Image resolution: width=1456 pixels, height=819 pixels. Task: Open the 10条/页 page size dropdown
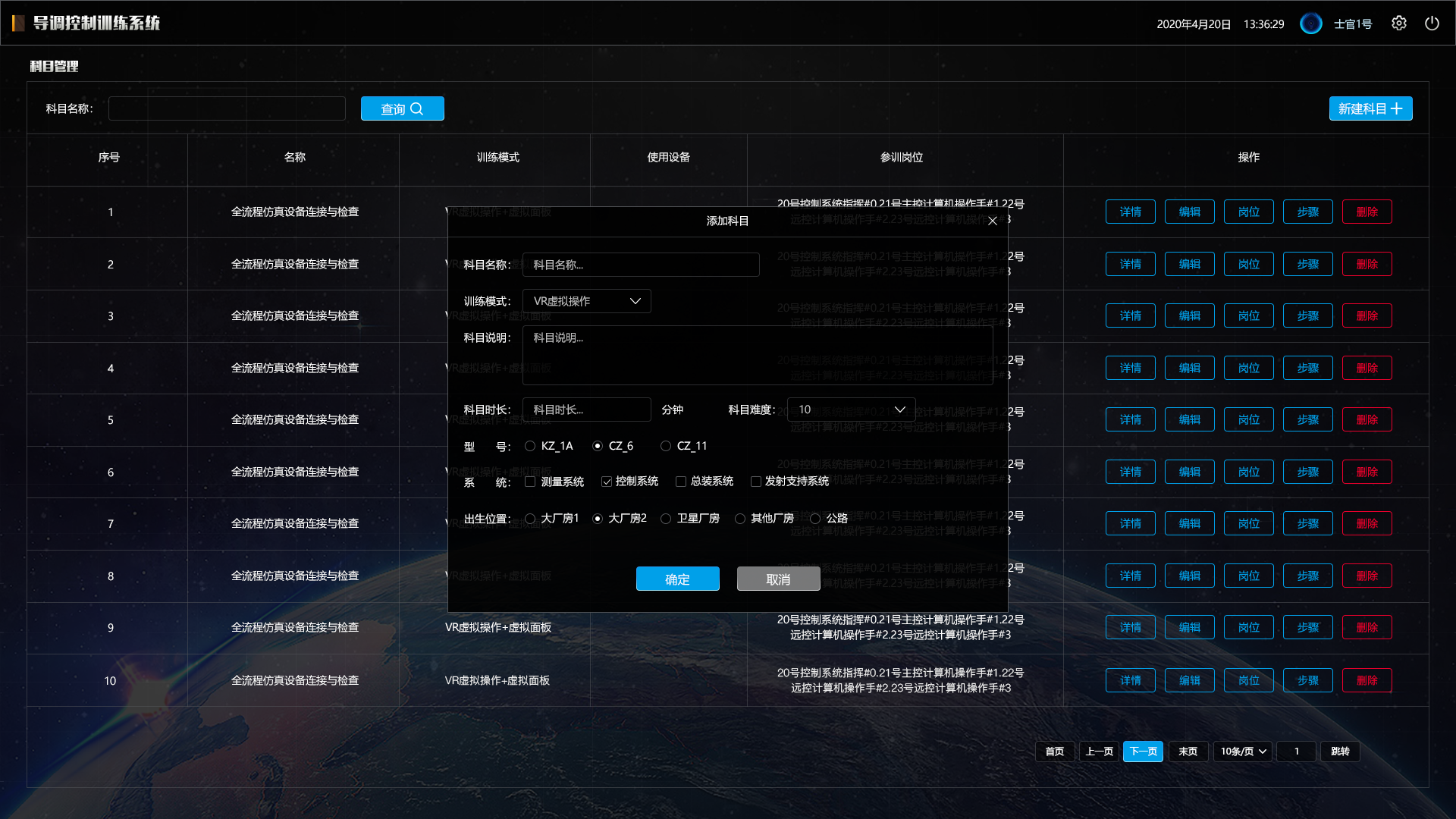click(1243, 752)
